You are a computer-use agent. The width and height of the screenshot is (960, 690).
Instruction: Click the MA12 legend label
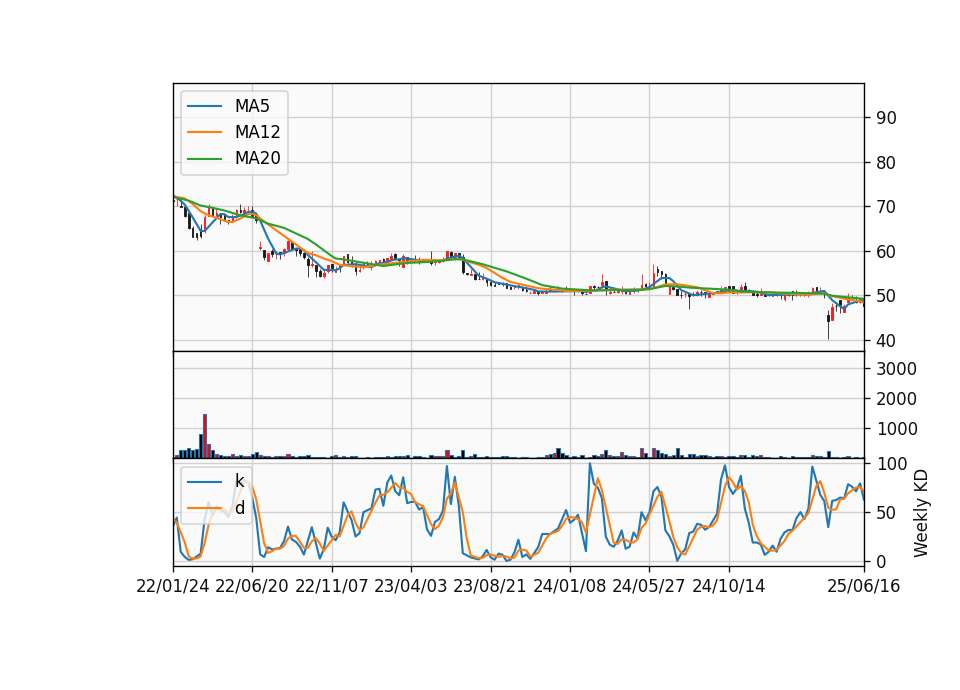click(x=257, y=132)
